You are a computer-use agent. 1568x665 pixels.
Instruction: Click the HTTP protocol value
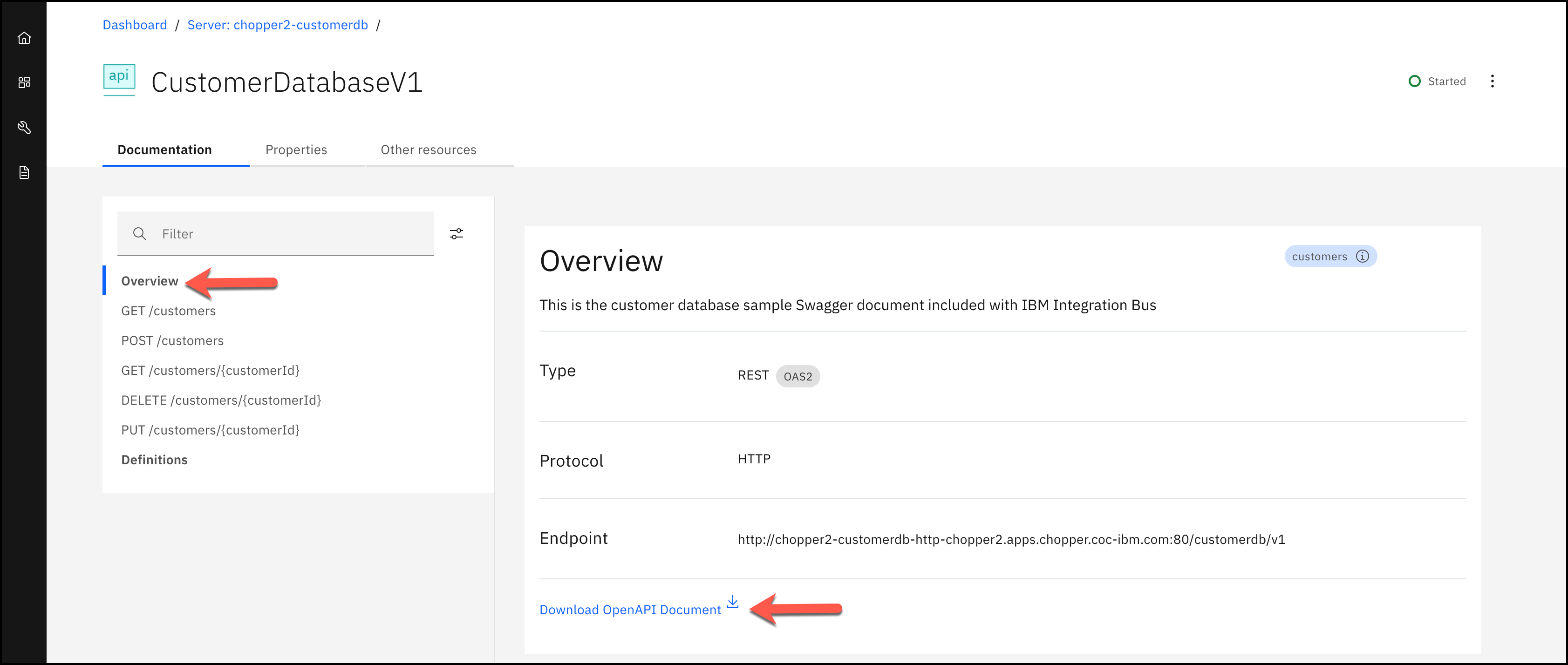(754, 459)
